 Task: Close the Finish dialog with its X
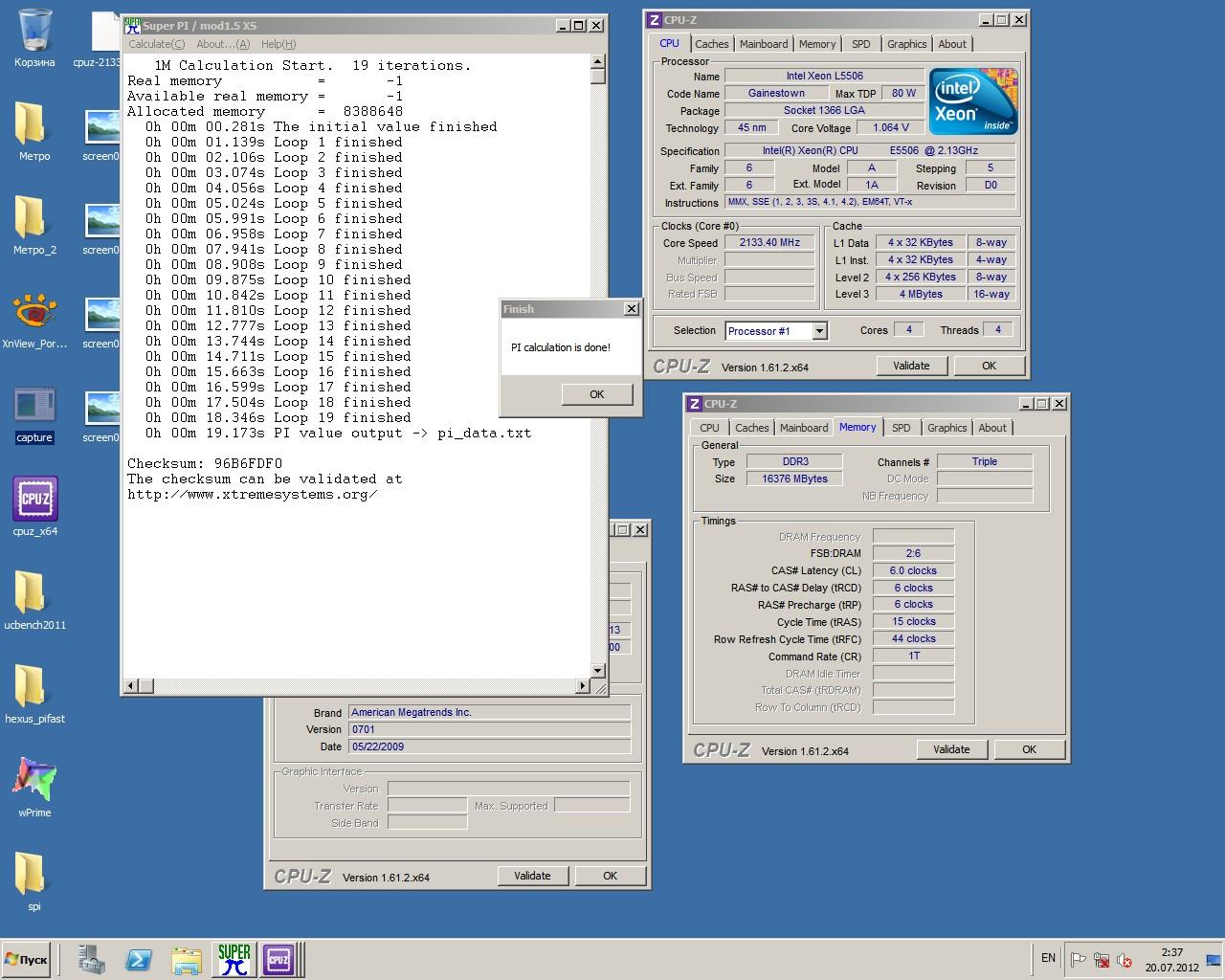click(x=631, y=309)
